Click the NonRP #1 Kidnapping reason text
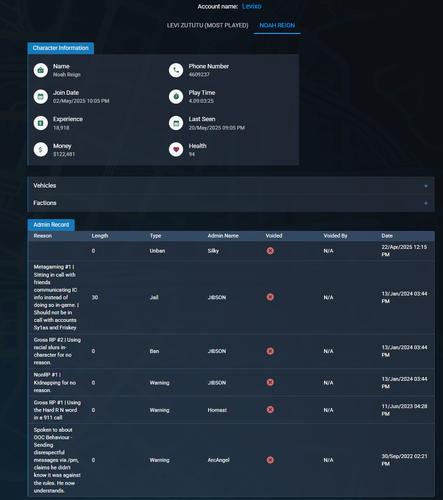The height and width of the screenshot is (500, 443). [55, 383]
